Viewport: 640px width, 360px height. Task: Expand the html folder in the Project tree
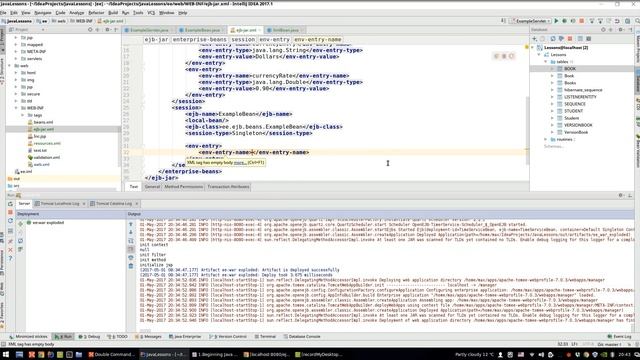tap(16, 73)
